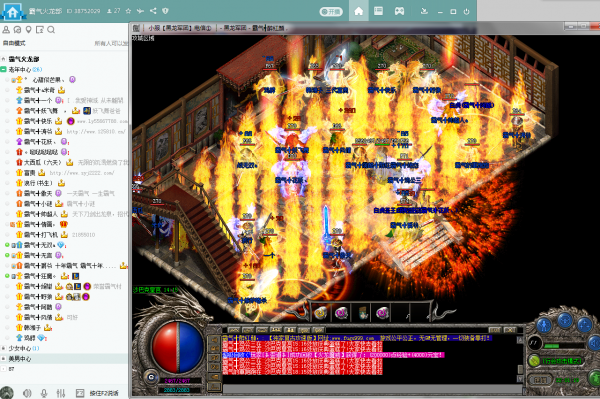This screenshot has height=399, width=600.
Task: Click the shield icon in the channel header
Action: pyautogui.click(x=165, y=11)
